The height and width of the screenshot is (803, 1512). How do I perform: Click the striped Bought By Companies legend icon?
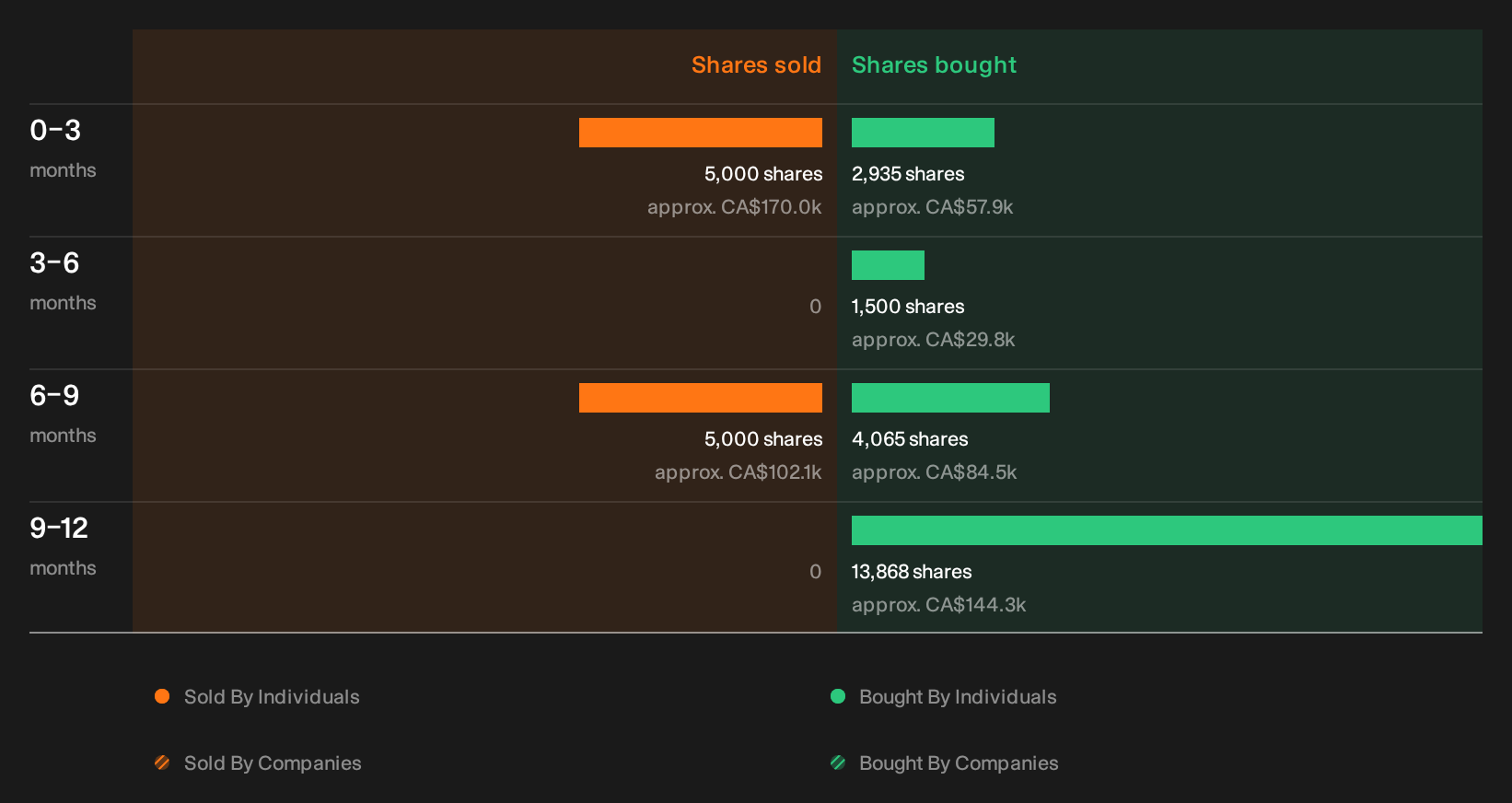[838, 762]
